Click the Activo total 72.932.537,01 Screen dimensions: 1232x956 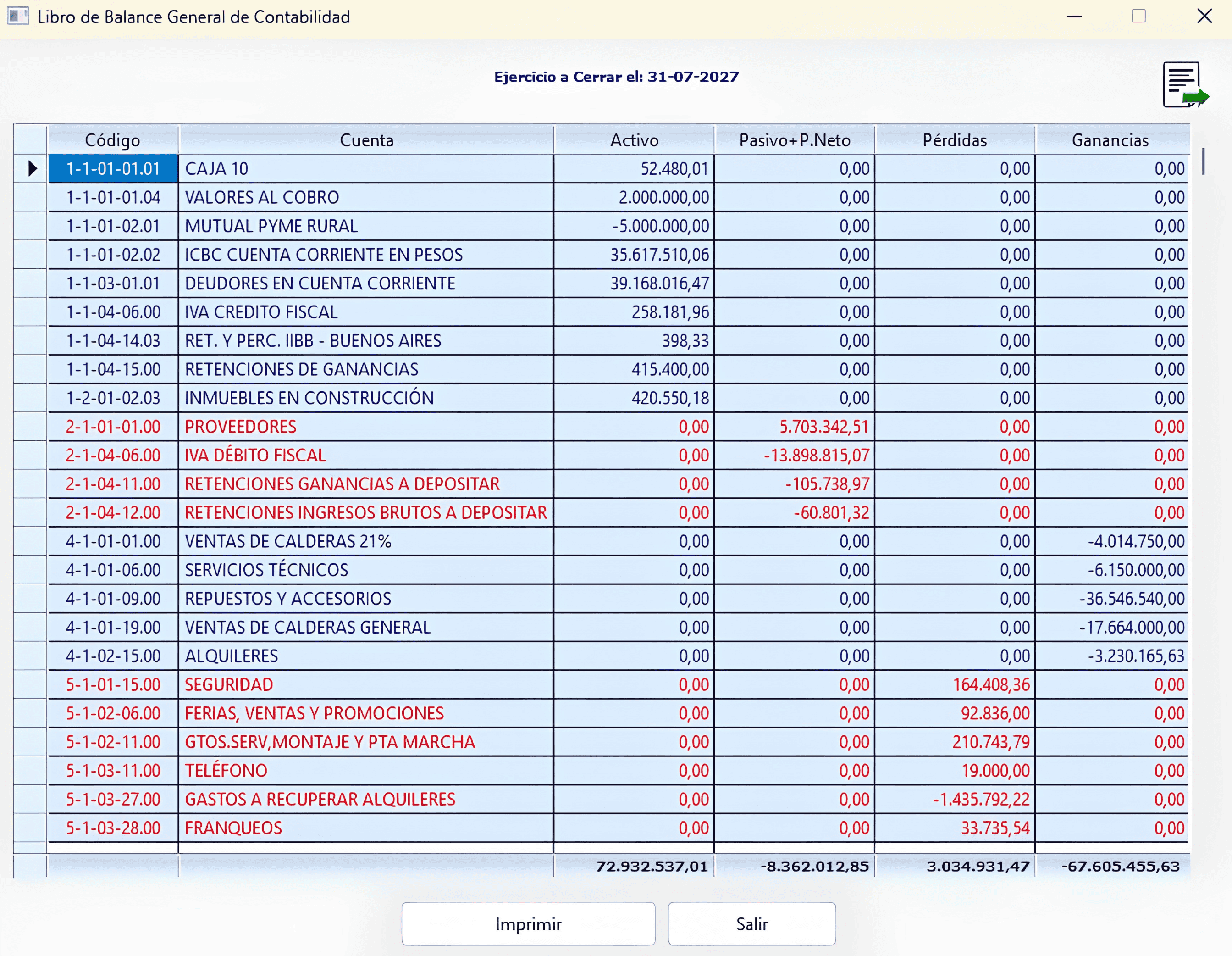coord(652,866)
